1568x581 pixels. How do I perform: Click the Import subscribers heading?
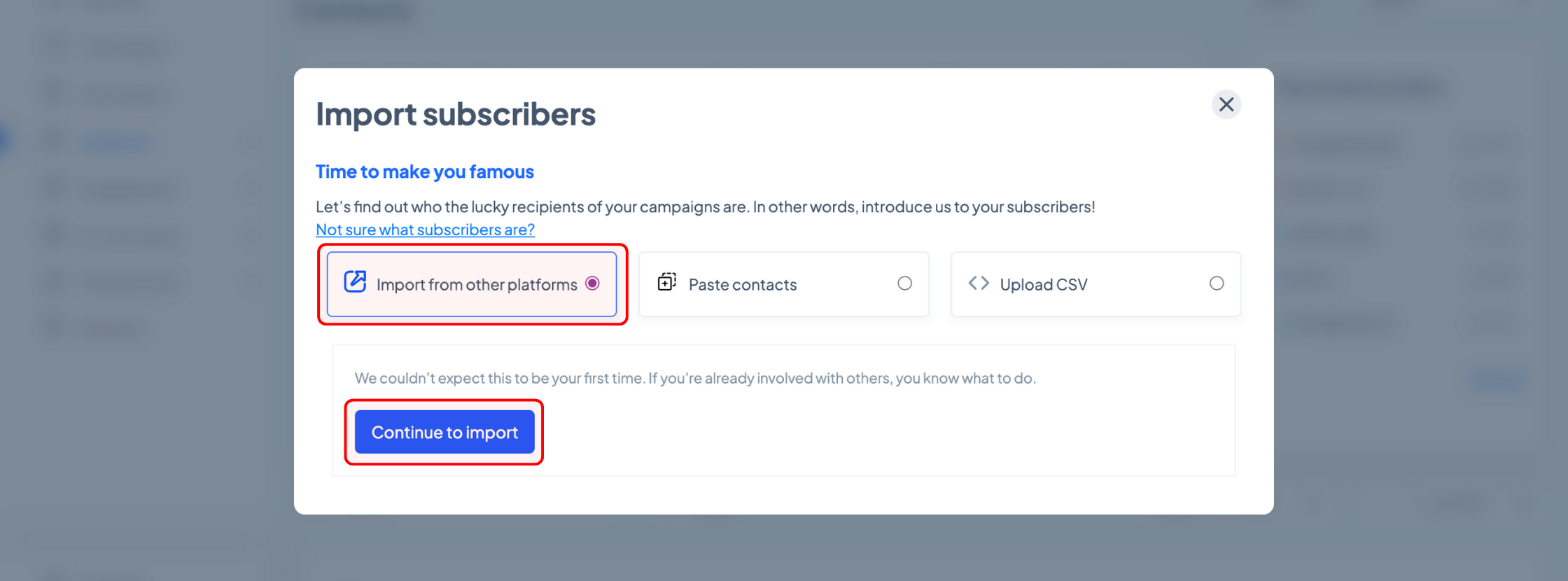click(456, 114)
